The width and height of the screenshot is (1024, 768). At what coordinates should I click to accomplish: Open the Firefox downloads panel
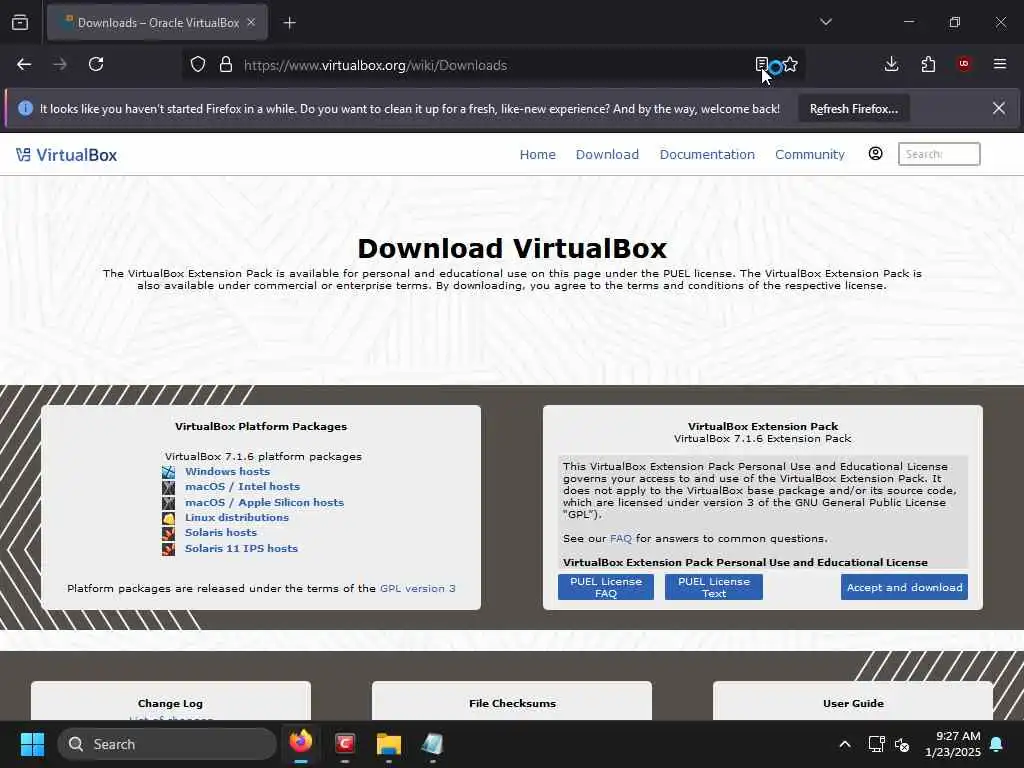point(891,64)
